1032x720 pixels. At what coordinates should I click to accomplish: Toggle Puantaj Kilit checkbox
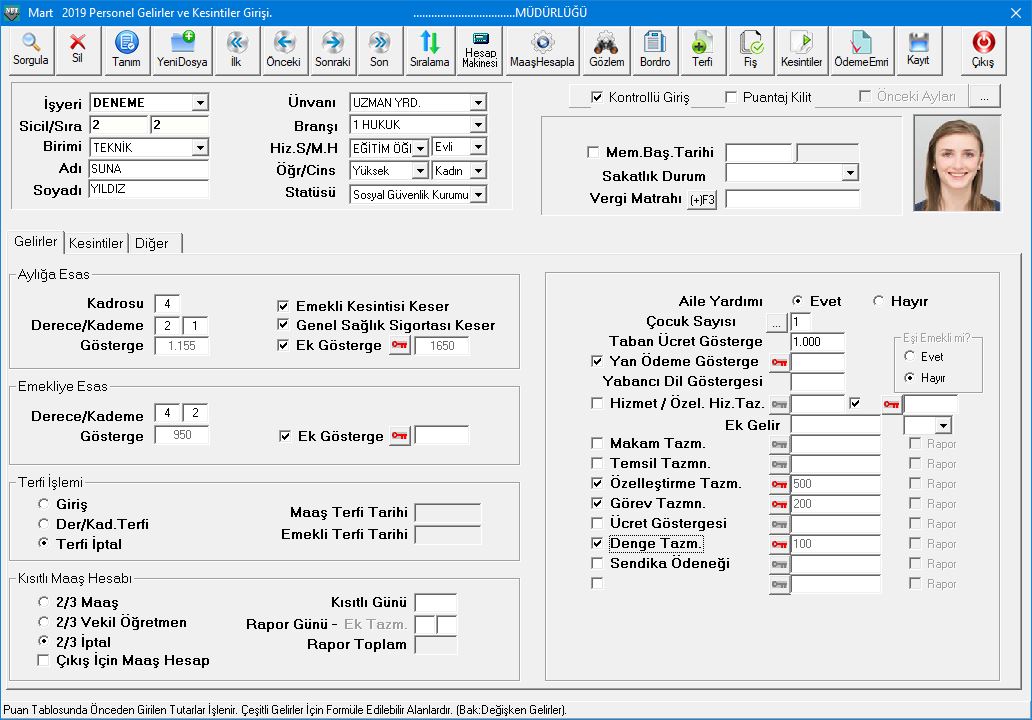[x=731, y=97]
